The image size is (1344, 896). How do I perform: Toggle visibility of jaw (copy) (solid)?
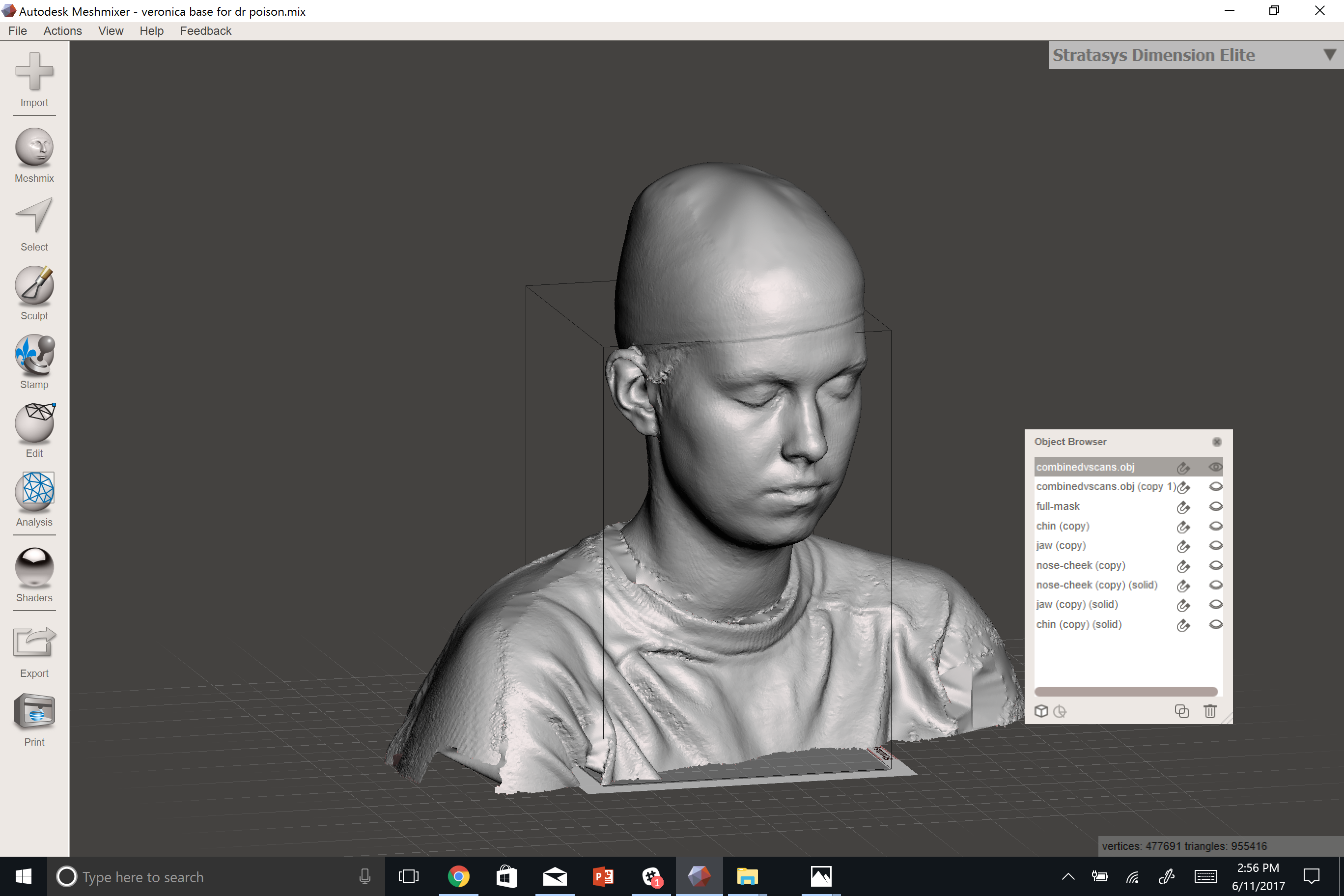click(1216, 604)
